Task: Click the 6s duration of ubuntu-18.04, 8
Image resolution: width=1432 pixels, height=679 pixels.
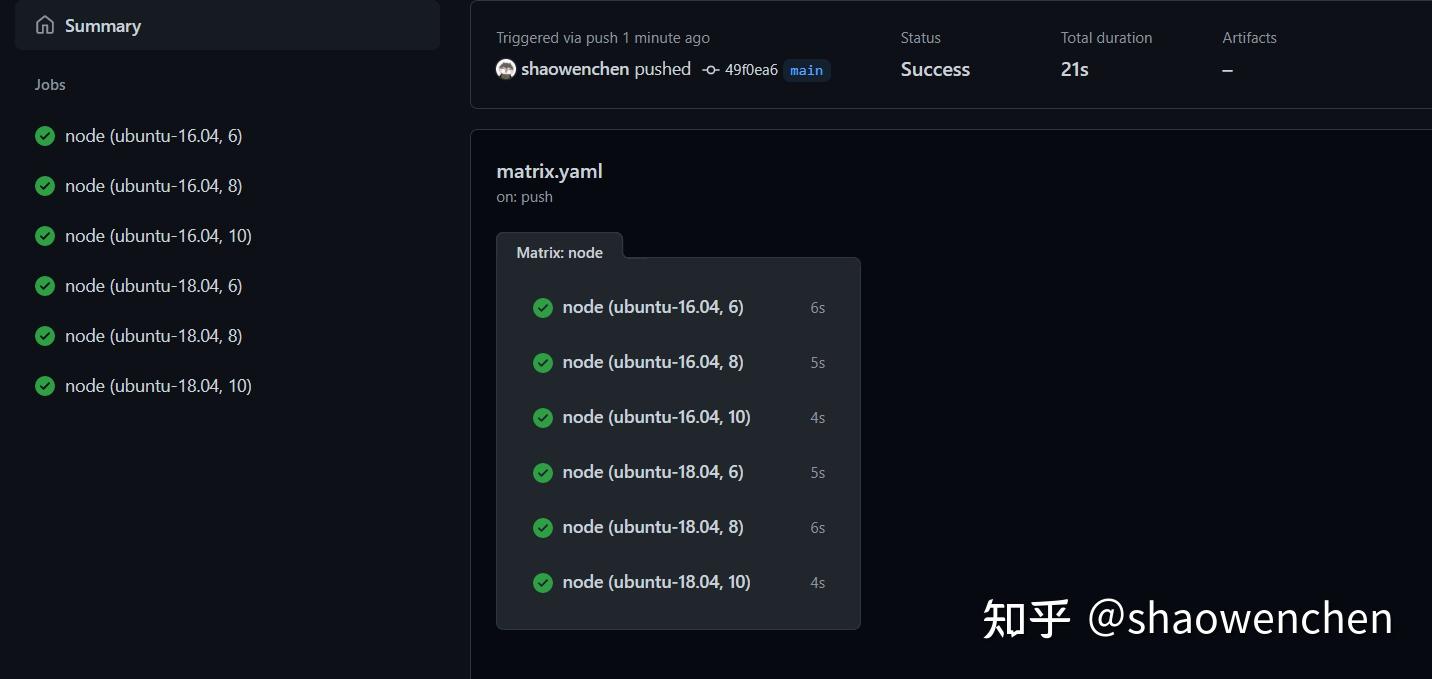Action: pos(818,528)
